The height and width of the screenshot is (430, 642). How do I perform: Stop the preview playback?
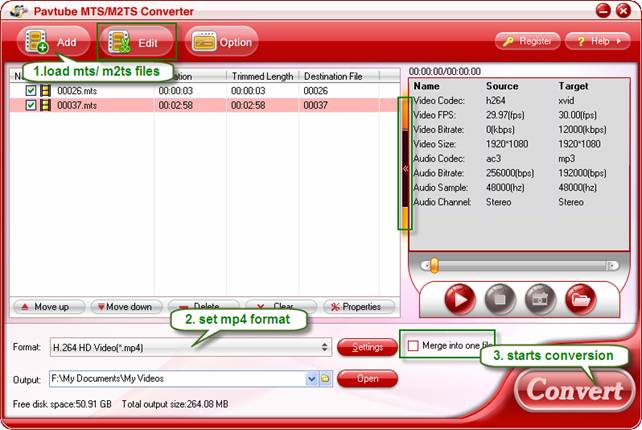pyautogui.click(x=500, y=299)
